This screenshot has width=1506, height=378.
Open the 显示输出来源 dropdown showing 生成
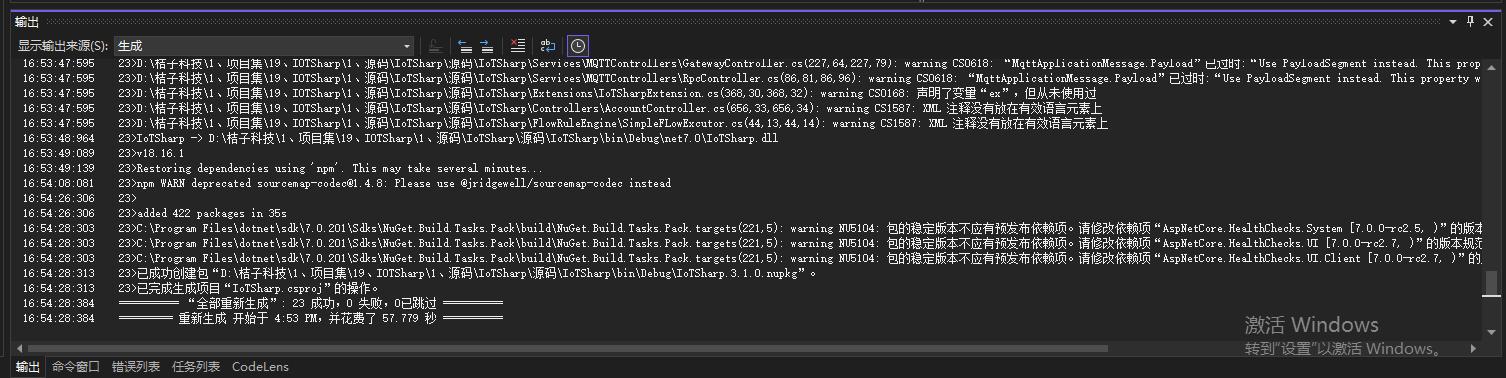coord(264,46)
